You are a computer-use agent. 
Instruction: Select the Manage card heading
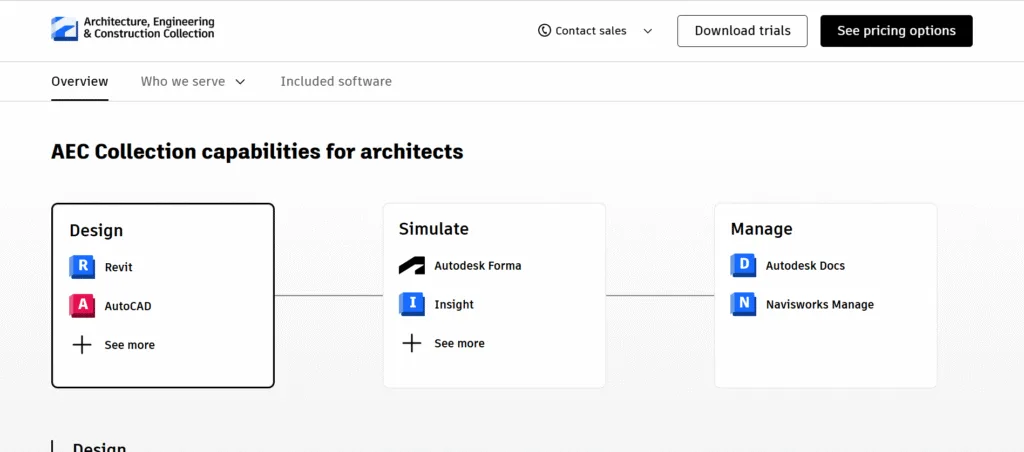tap(761, 229)
